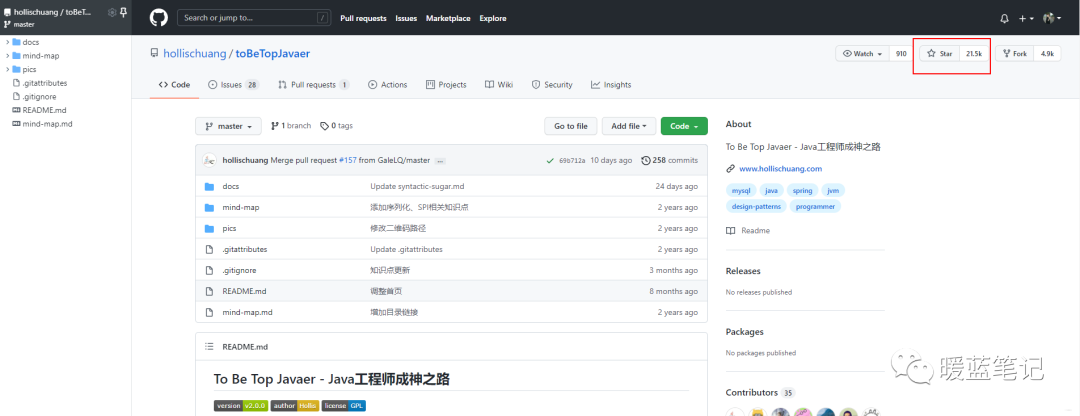Image resolution: width=1080 pixels, height=416 pixels.
Task: Open the Add file dropdown
Action: (629, 126)
